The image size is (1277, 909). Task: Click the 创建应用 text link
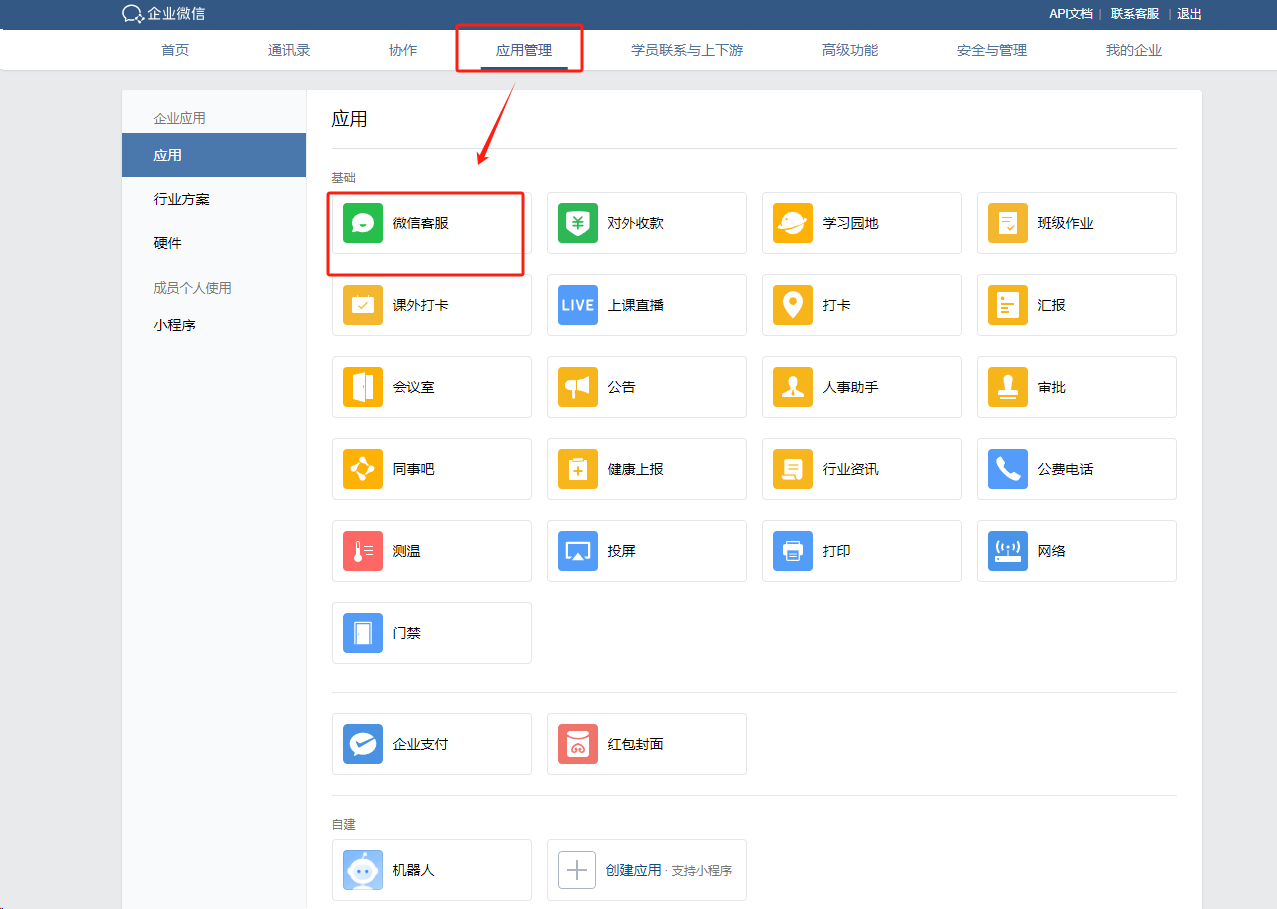634,870
